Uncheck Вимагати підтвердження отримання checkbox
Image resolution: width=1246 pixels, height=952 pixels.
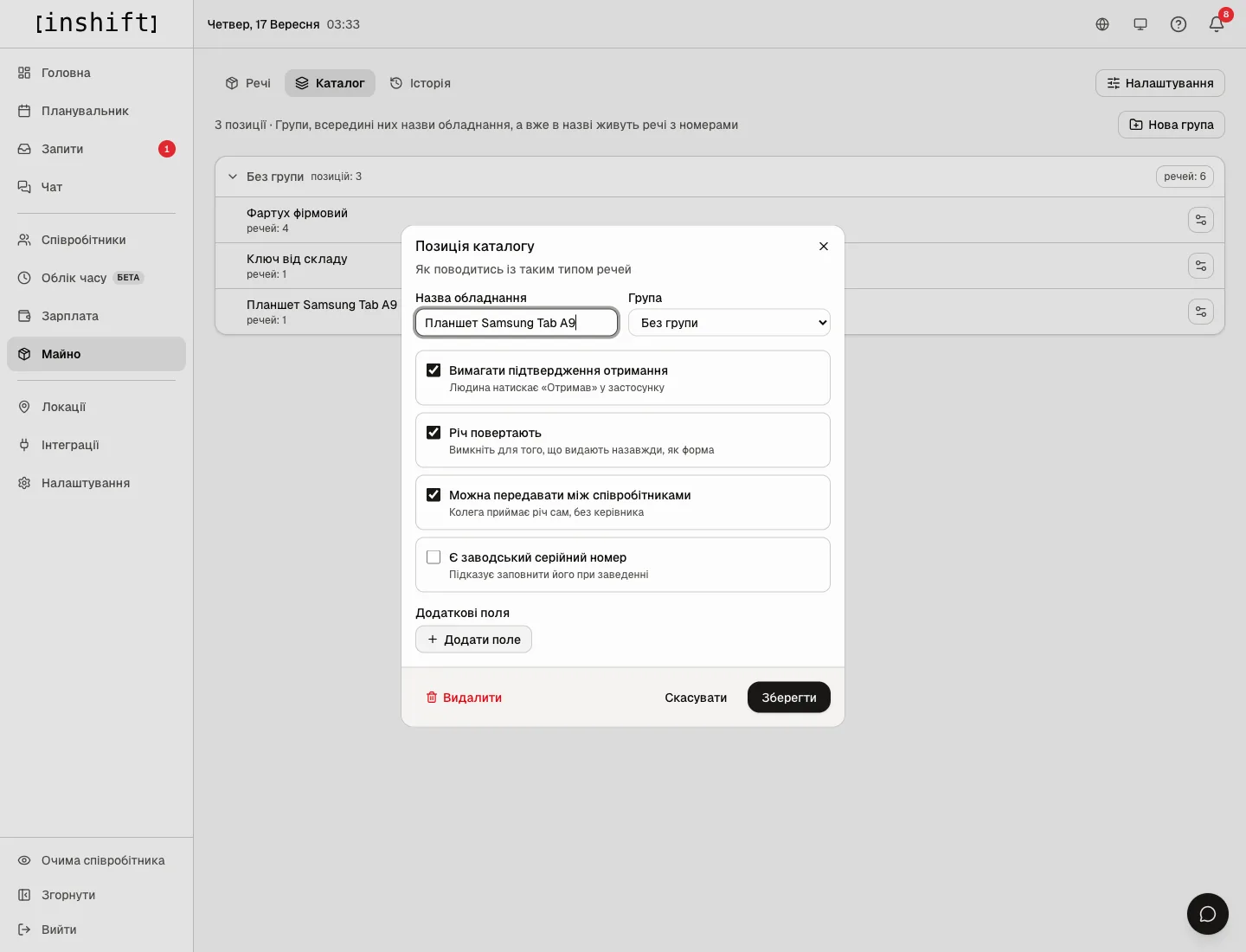434,370
